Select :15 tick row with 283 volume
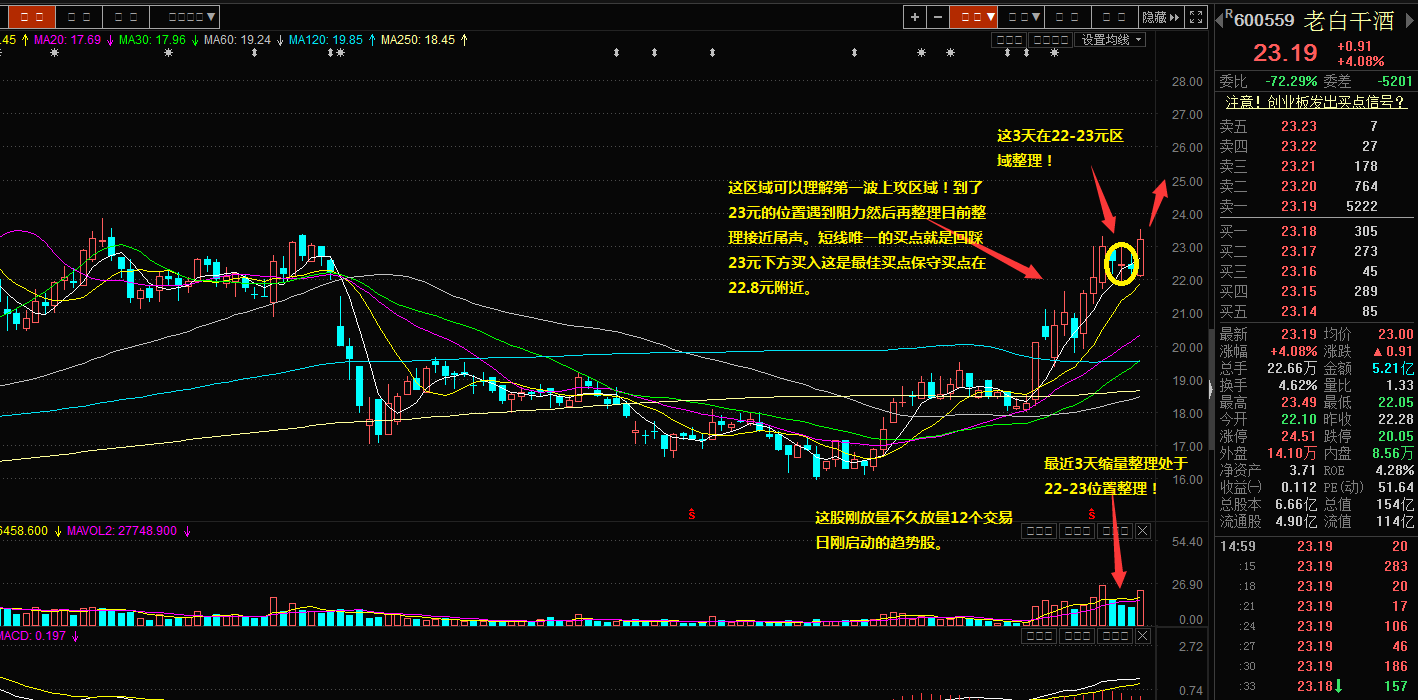This screenshot has width=1418, height=700. tap(1315, 566)
